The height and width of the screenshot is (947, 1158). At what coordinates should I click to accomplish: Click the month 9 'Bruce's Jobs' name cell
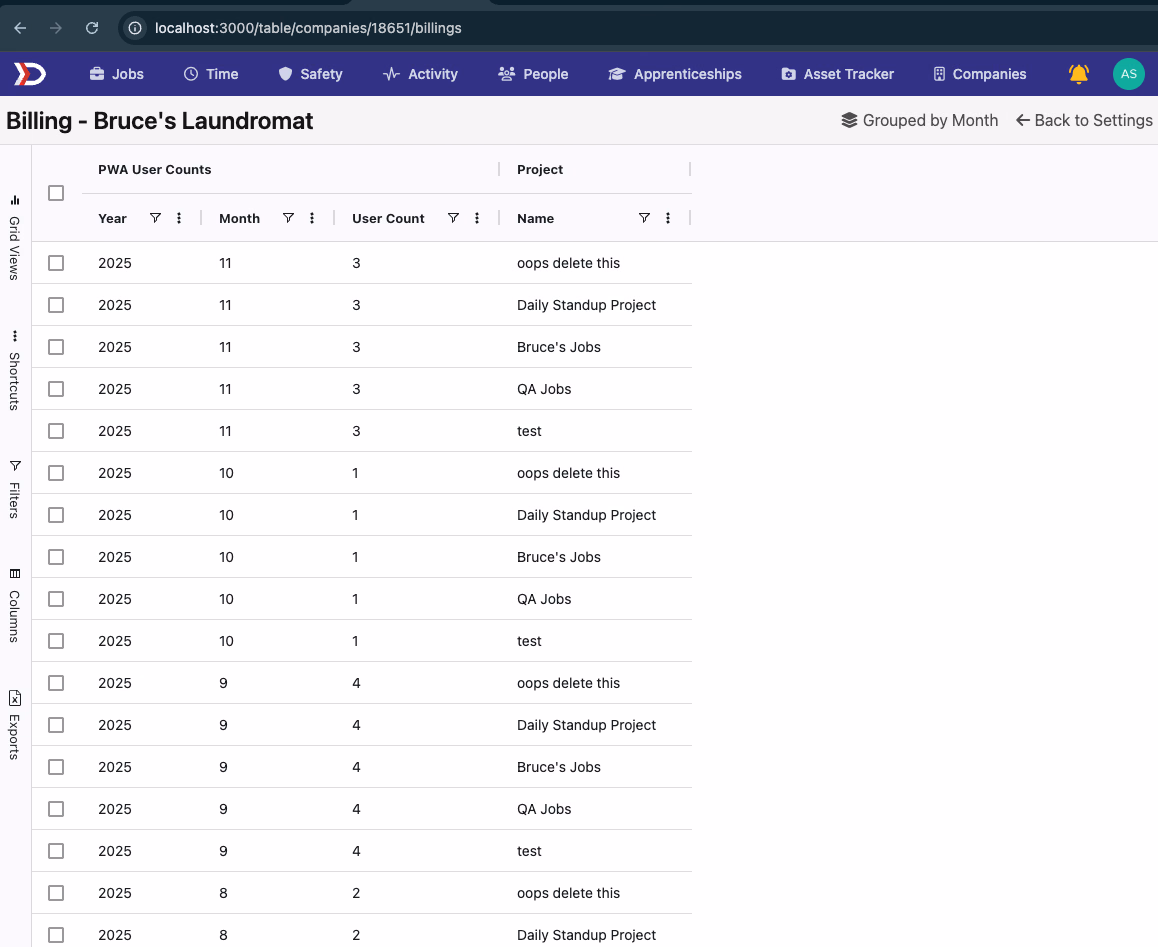pyautogui.click(x=559, y=767)
